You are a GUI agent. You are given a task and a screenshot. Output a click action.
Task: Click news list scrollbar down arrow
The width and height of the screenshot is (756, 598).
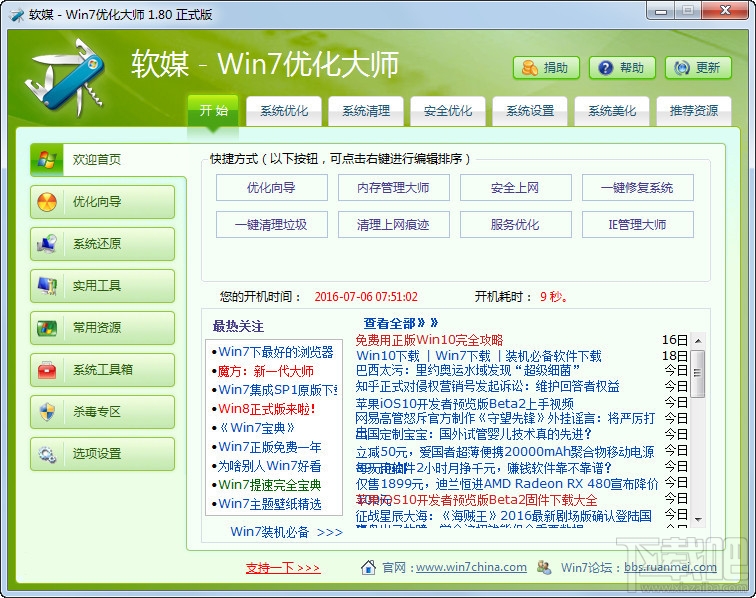[698, 519]
